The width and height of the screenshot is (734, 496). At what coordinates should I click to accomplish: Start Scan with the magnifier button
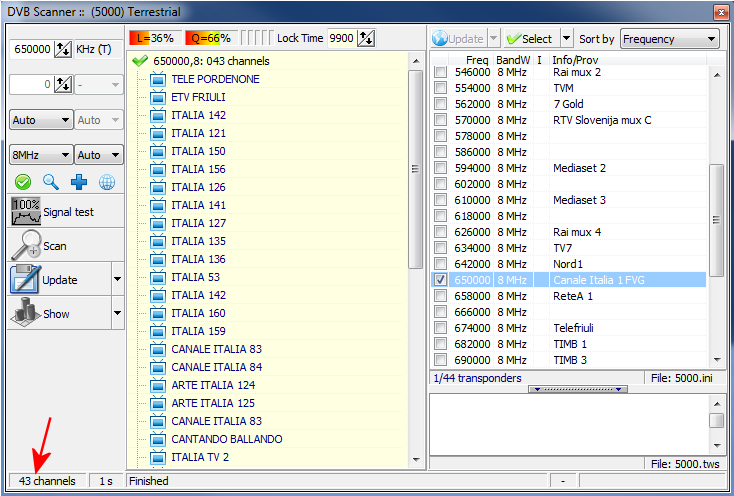pos(66,246)
